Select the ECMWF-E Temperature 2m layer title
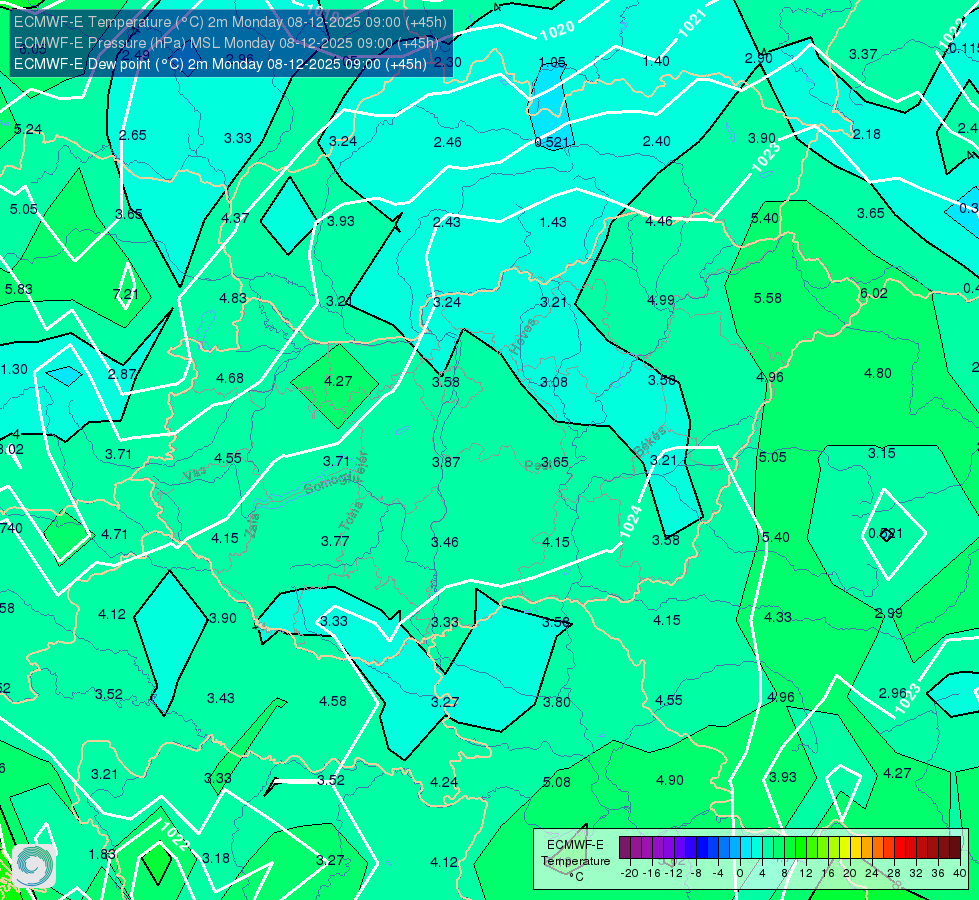This screenshot has height=900, width=979. click(230, 22)
